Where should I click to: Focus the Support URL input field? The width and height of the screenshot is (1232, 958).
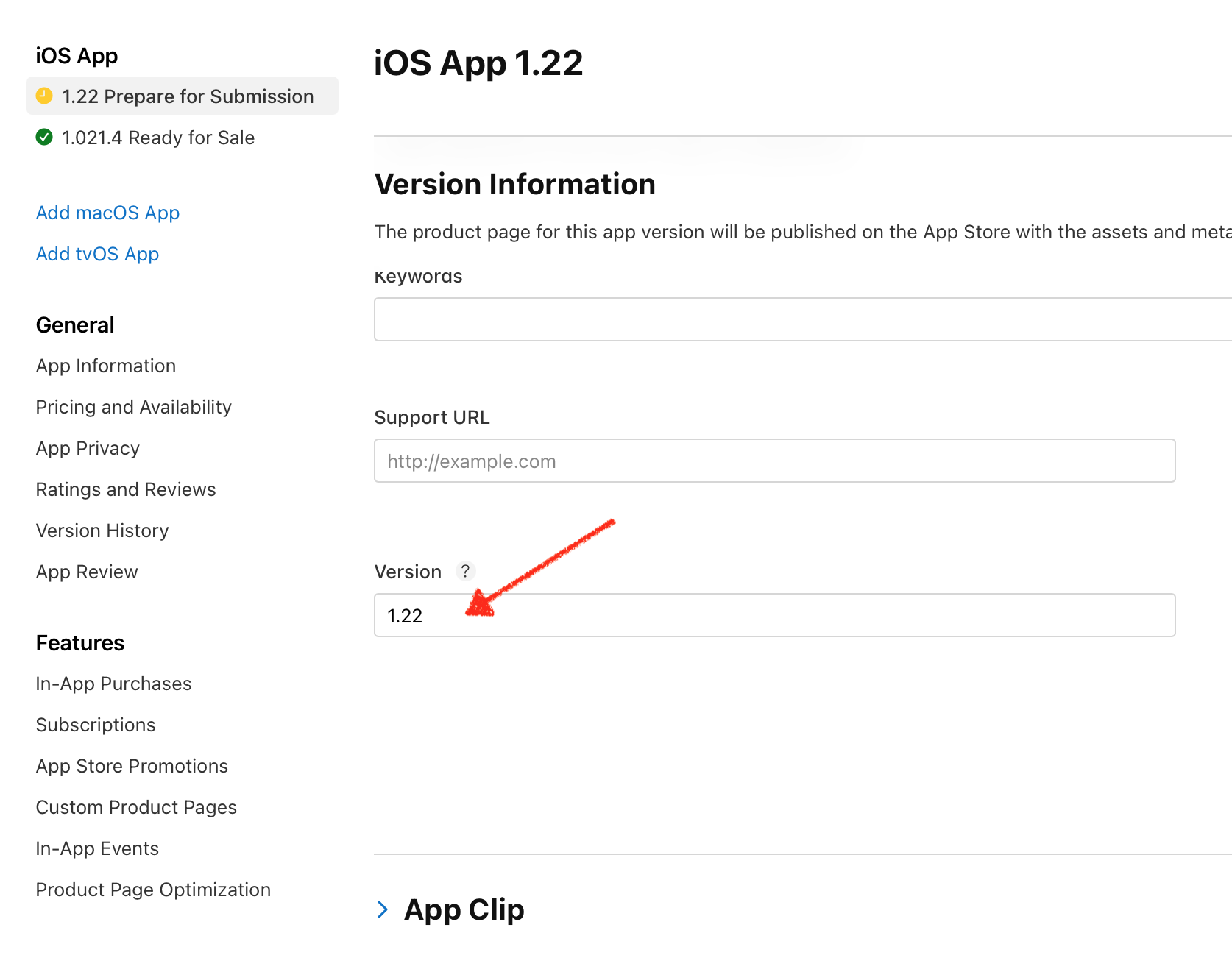tap(774, 461)
